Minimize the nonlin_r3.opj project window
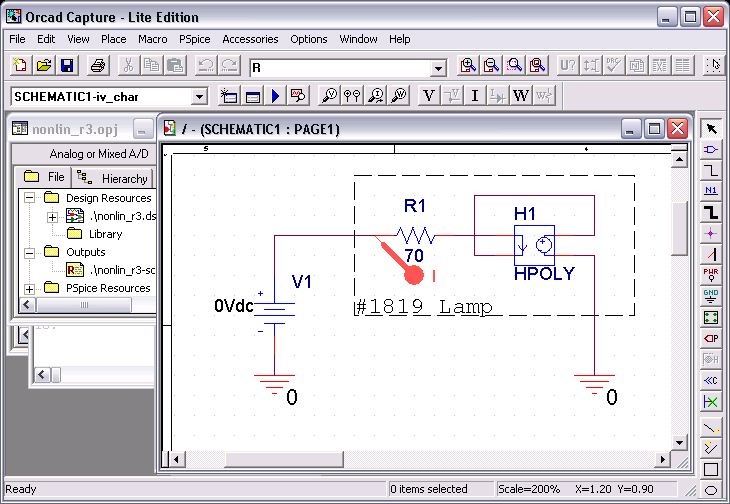This screenshot has width=730, height=504. [x=142, y=129]
